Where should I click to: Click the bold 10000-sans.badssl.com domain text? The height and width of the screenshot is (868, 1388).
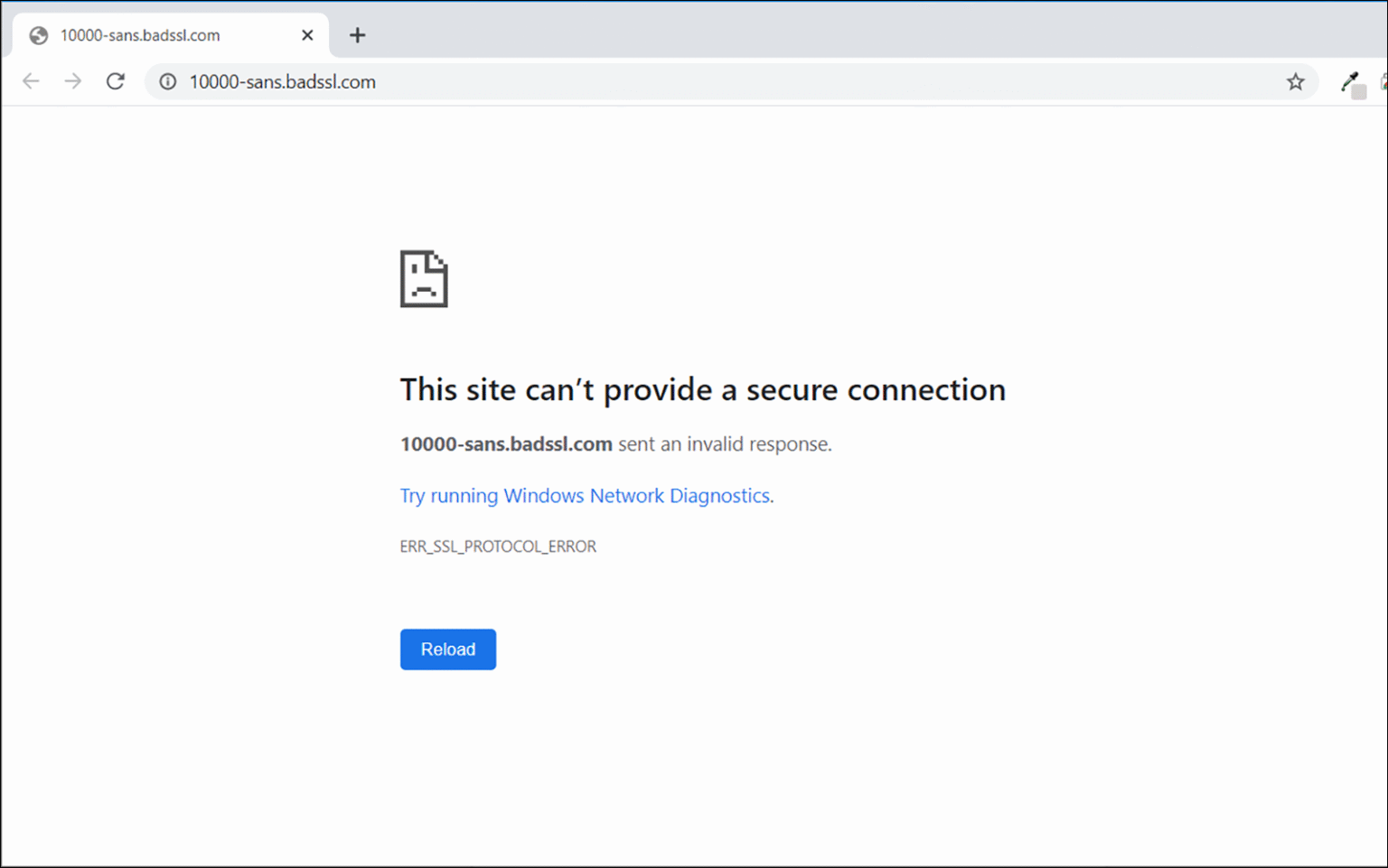(506, 443)
